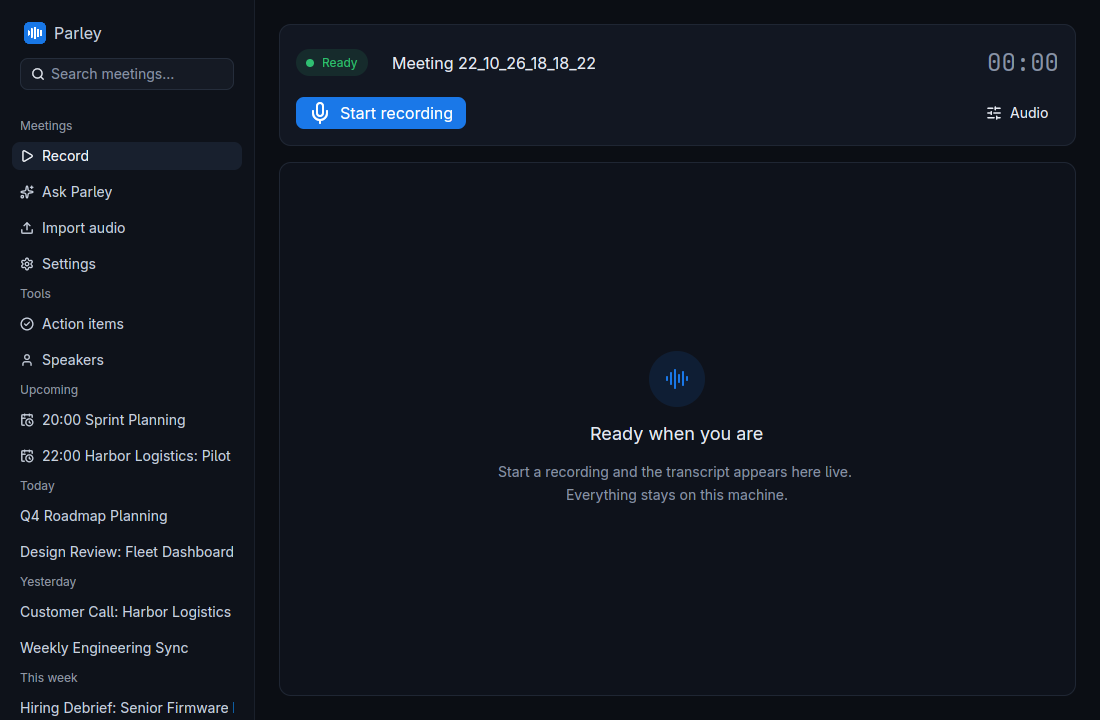Click the Ask Parley sparkle icon
Viewport: 1100px width, 720px height.
27,192
